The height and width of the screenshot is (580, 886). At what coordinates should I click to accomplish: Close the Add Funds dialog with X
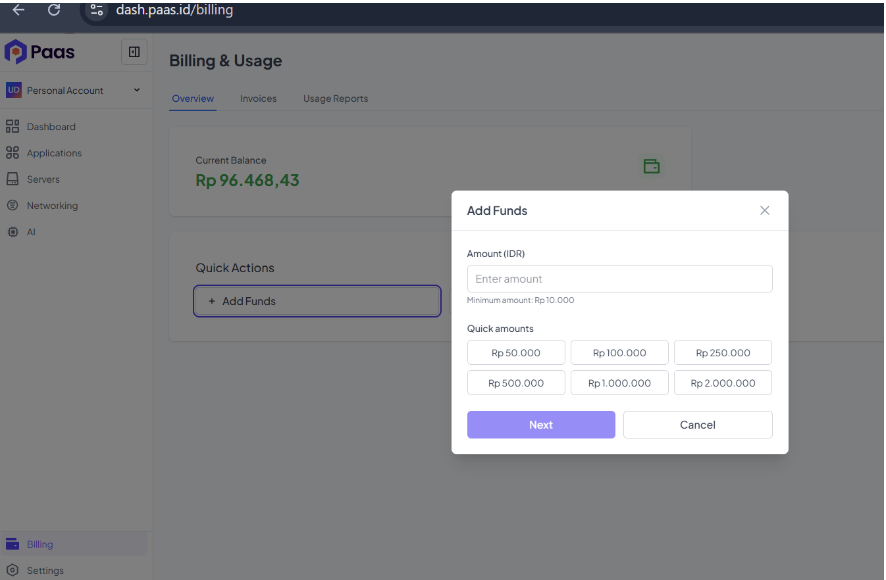coord(765,210)
